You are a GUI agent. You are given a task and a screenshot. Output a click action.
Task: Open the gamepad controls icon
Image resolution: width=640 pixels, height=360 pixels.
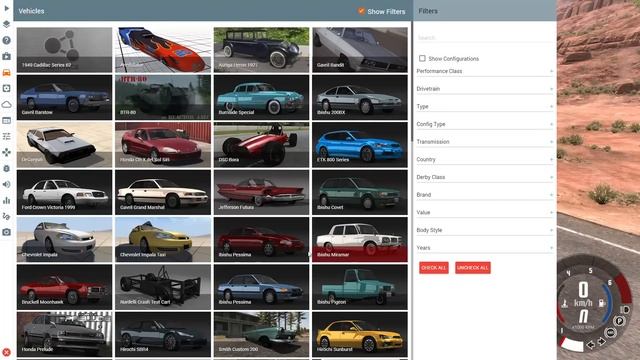coord(7,152)
